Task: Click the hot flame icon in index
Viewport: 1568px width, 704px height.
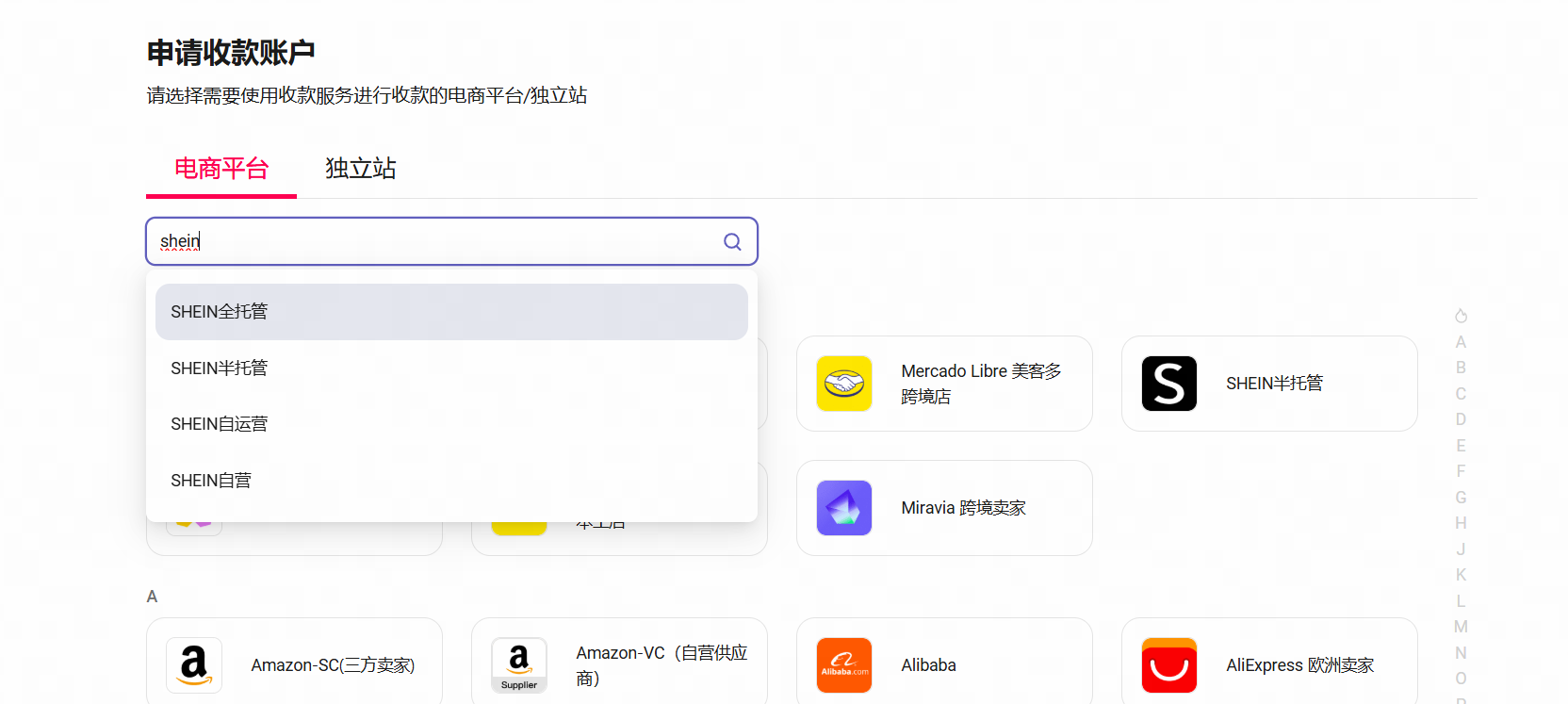Action: (1461, 316)
